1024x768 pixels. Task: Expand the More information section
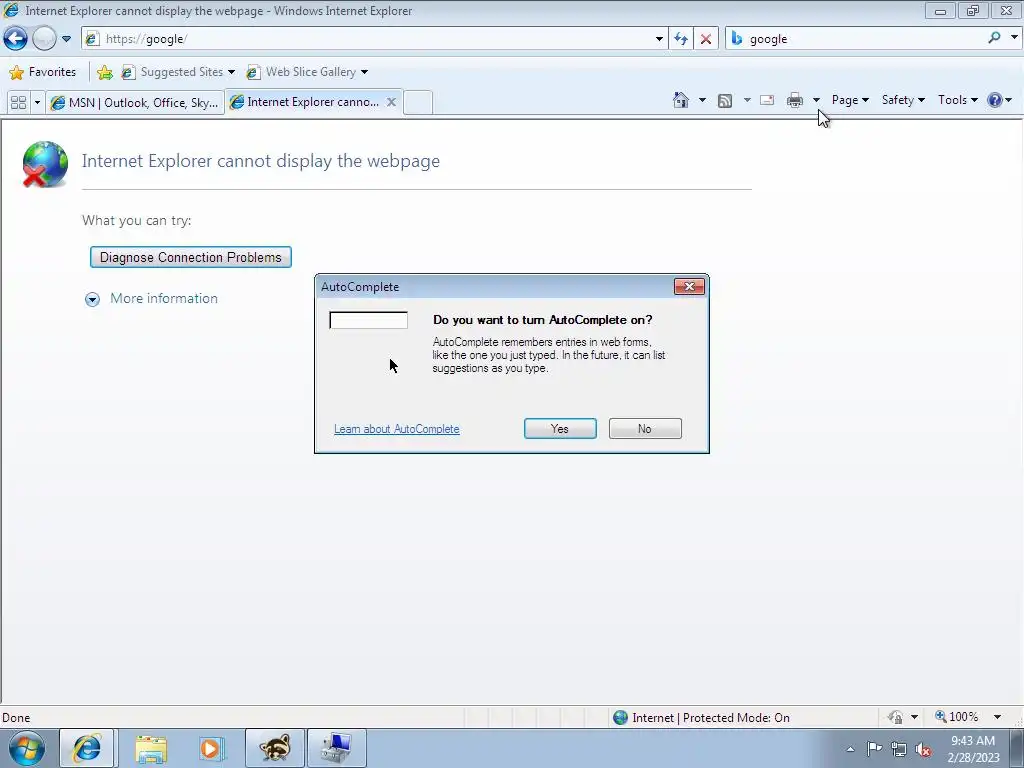(x=92, y=299)
